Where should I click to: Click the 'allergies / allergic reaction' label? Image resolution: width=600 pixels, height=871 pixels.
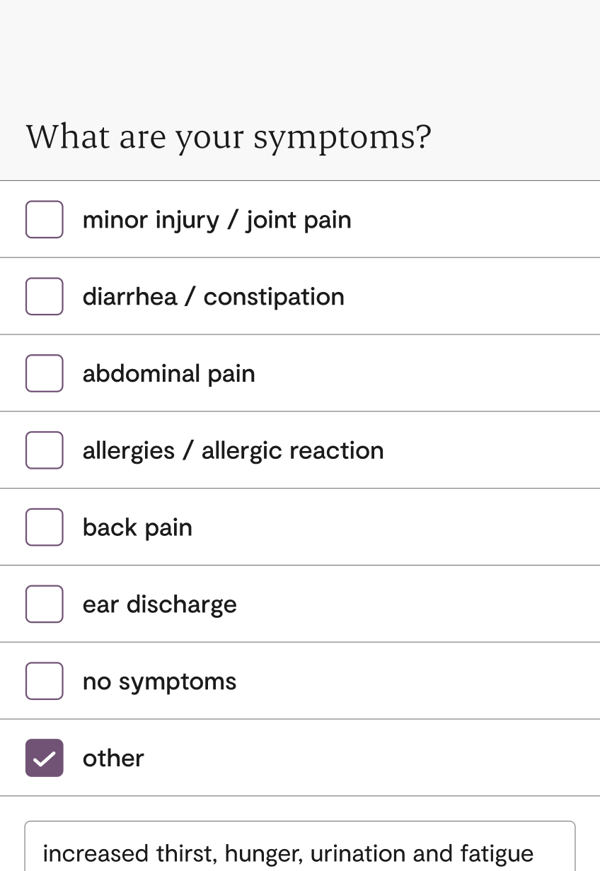tap(233, 451)
